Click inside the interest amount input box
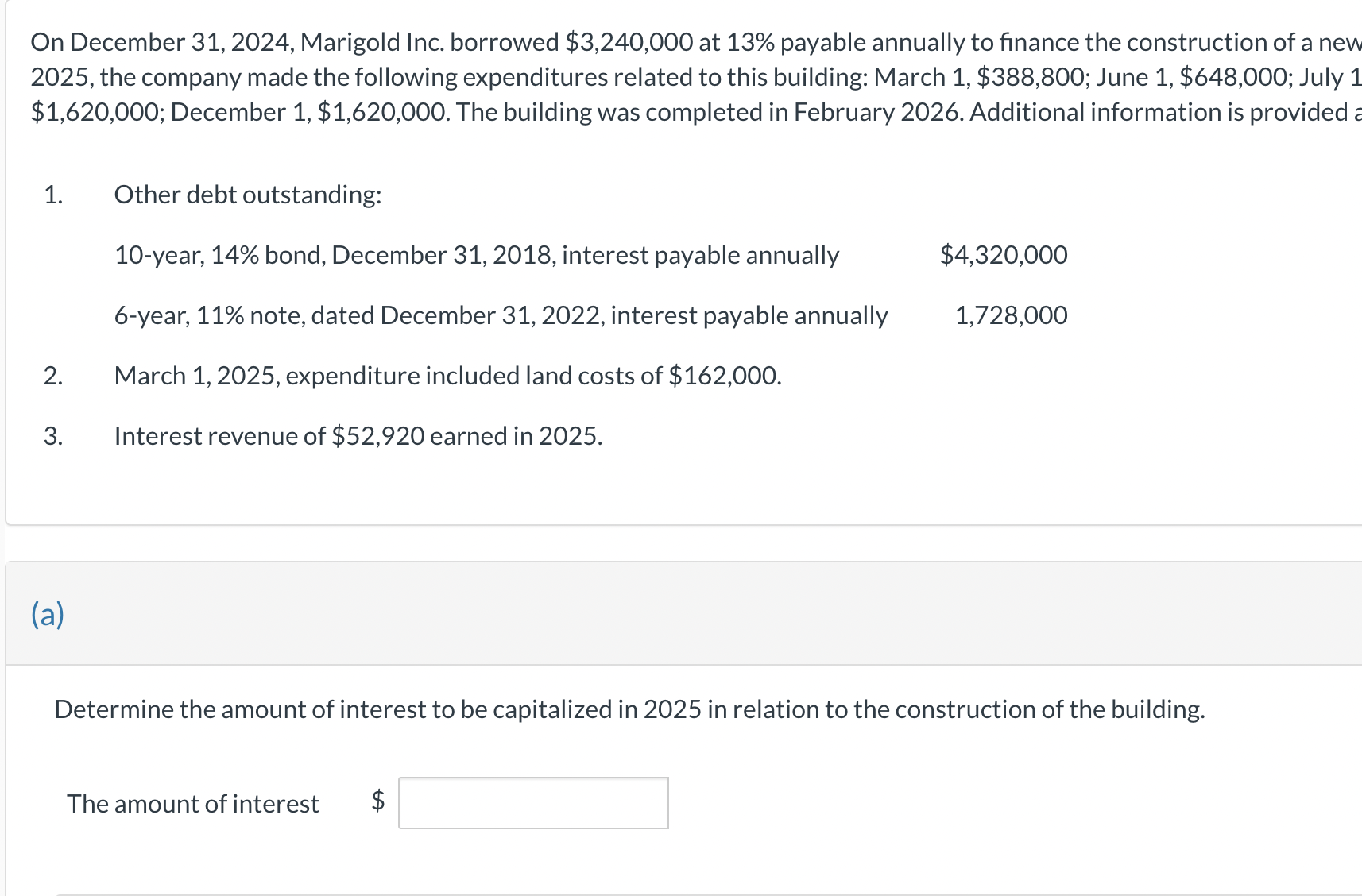1362x896 pixels. tap(532, 804)
